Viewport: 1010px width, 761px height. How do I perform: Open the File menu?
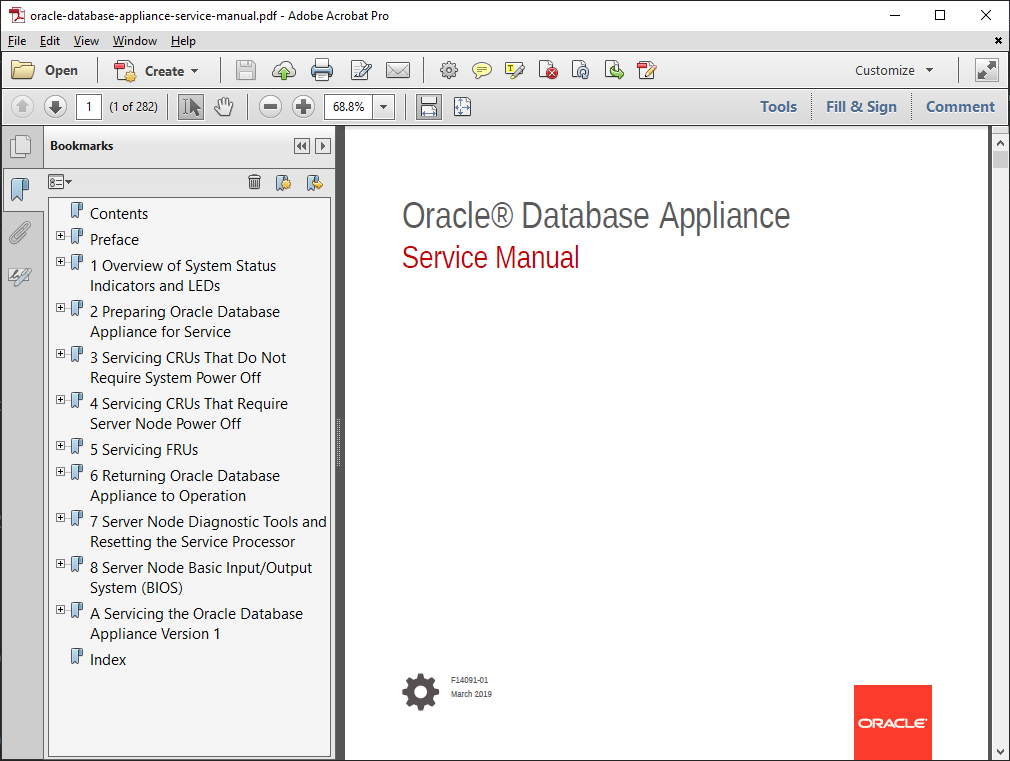(x=17, y=41)
